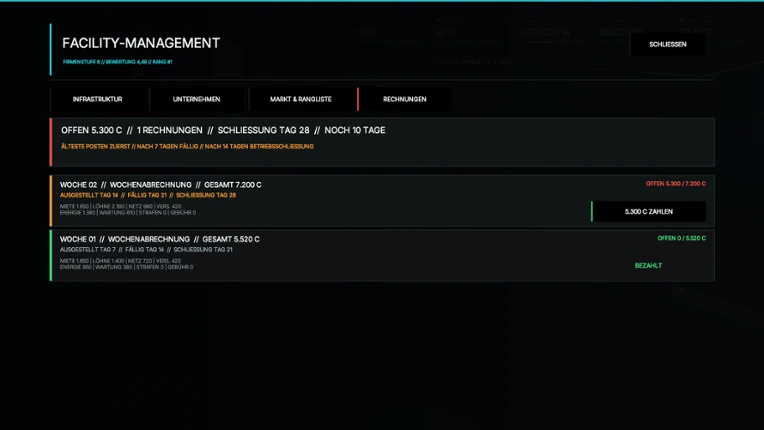Select the Markt & Rangliste tab

click(x=301, y=99)
